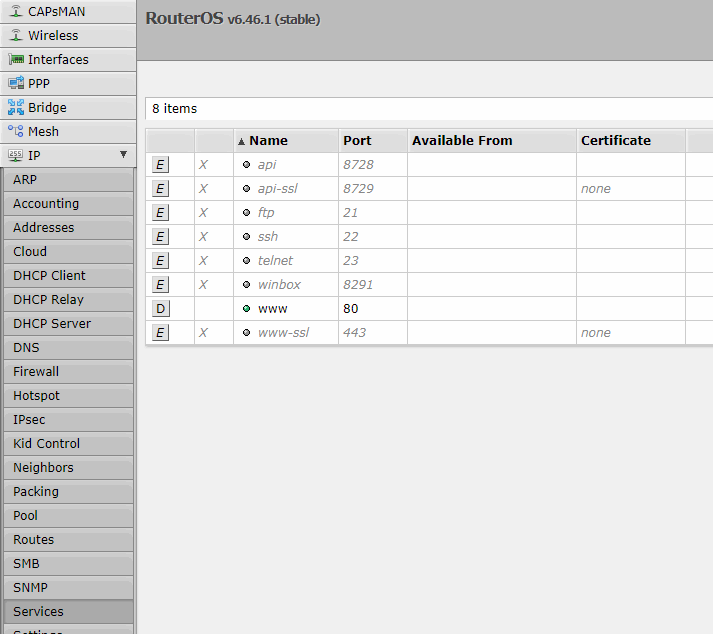The width and height of the screenshot is (713, 634).
Task: Click status dot of telnet service
Action: [x=246, y=261]
